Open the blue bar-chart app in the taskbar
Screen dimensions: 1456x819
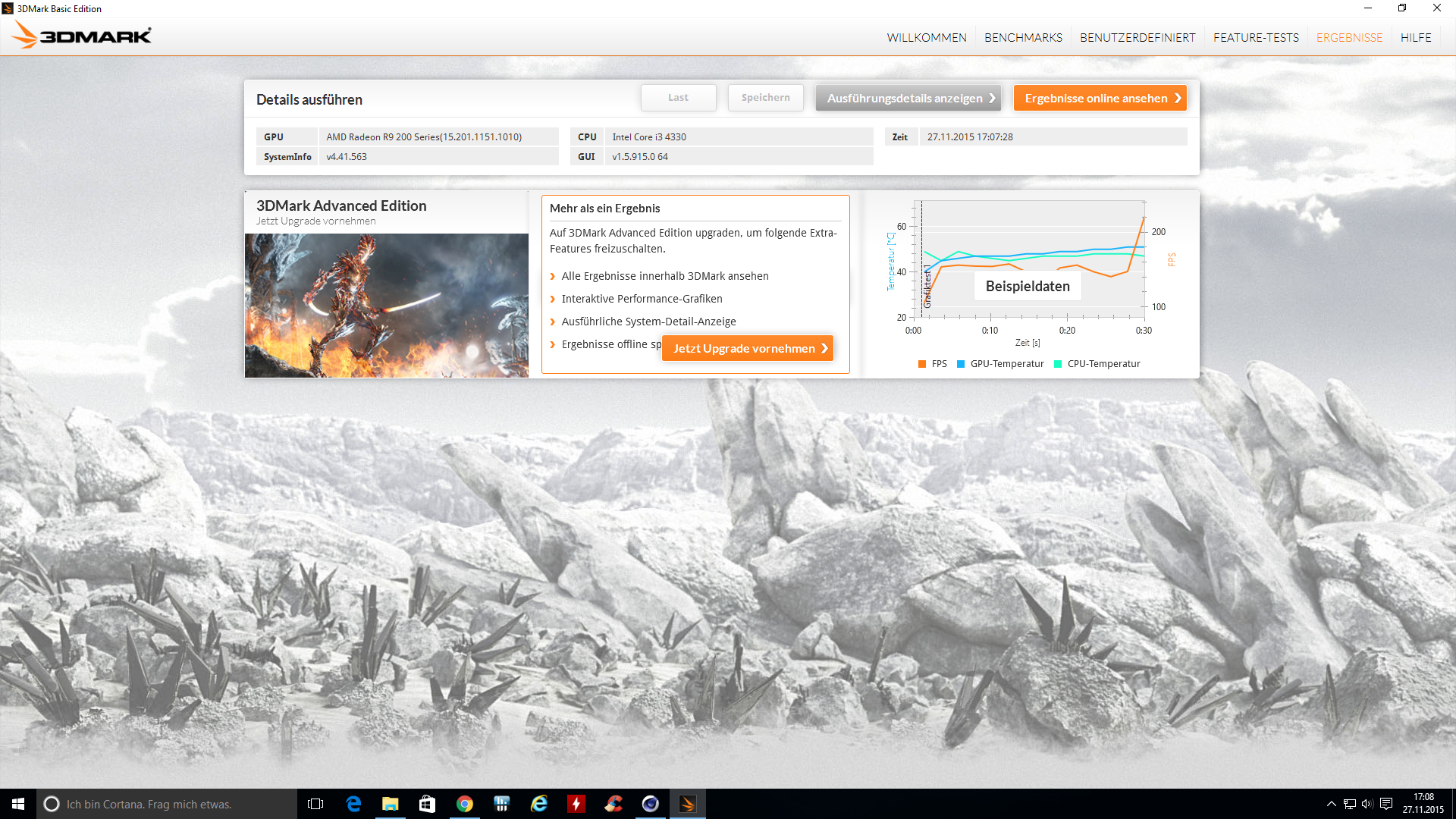pyautogui.click(x=502, y=804)
